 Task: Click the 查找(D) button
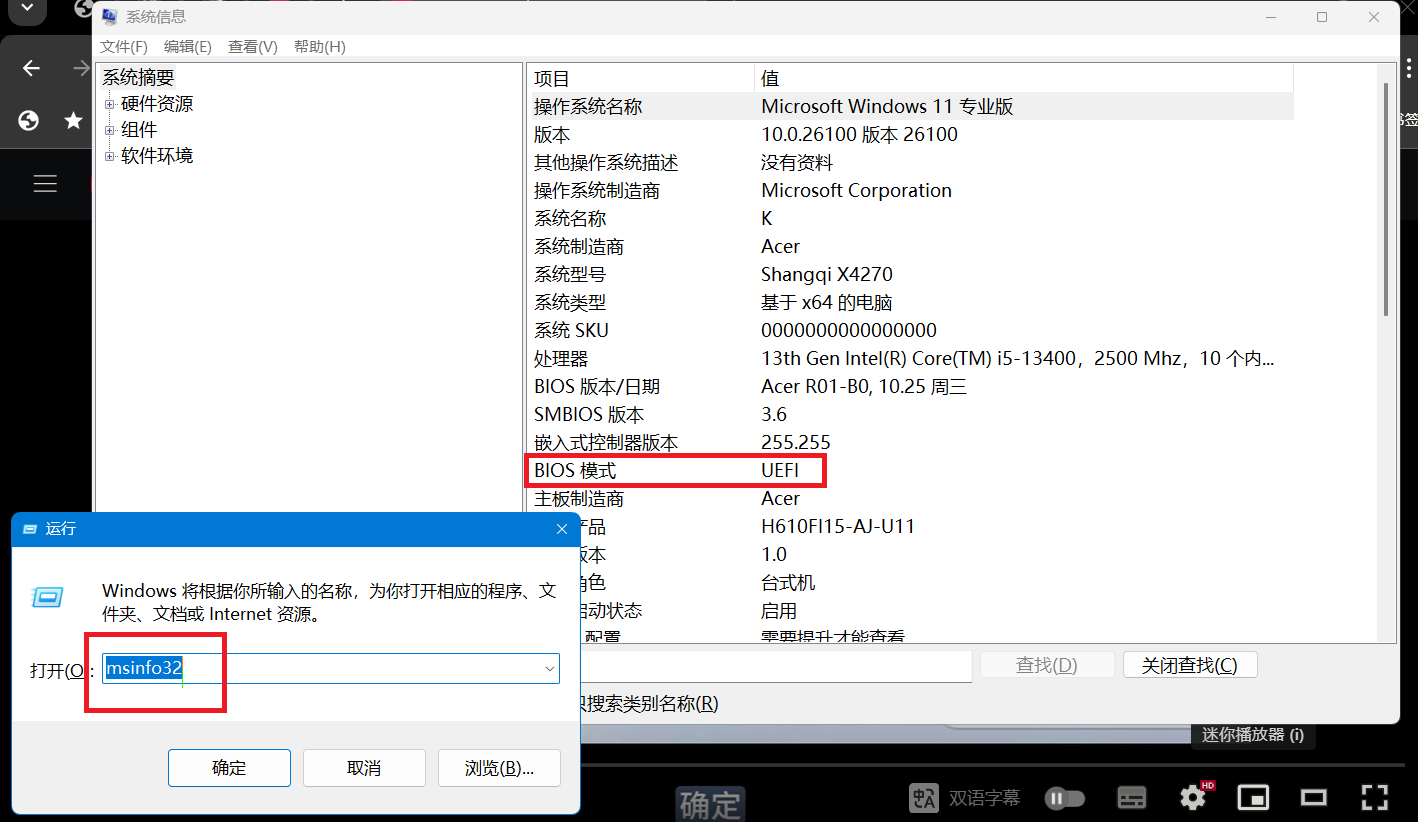pyautogui.click(x=1047, y=665)
